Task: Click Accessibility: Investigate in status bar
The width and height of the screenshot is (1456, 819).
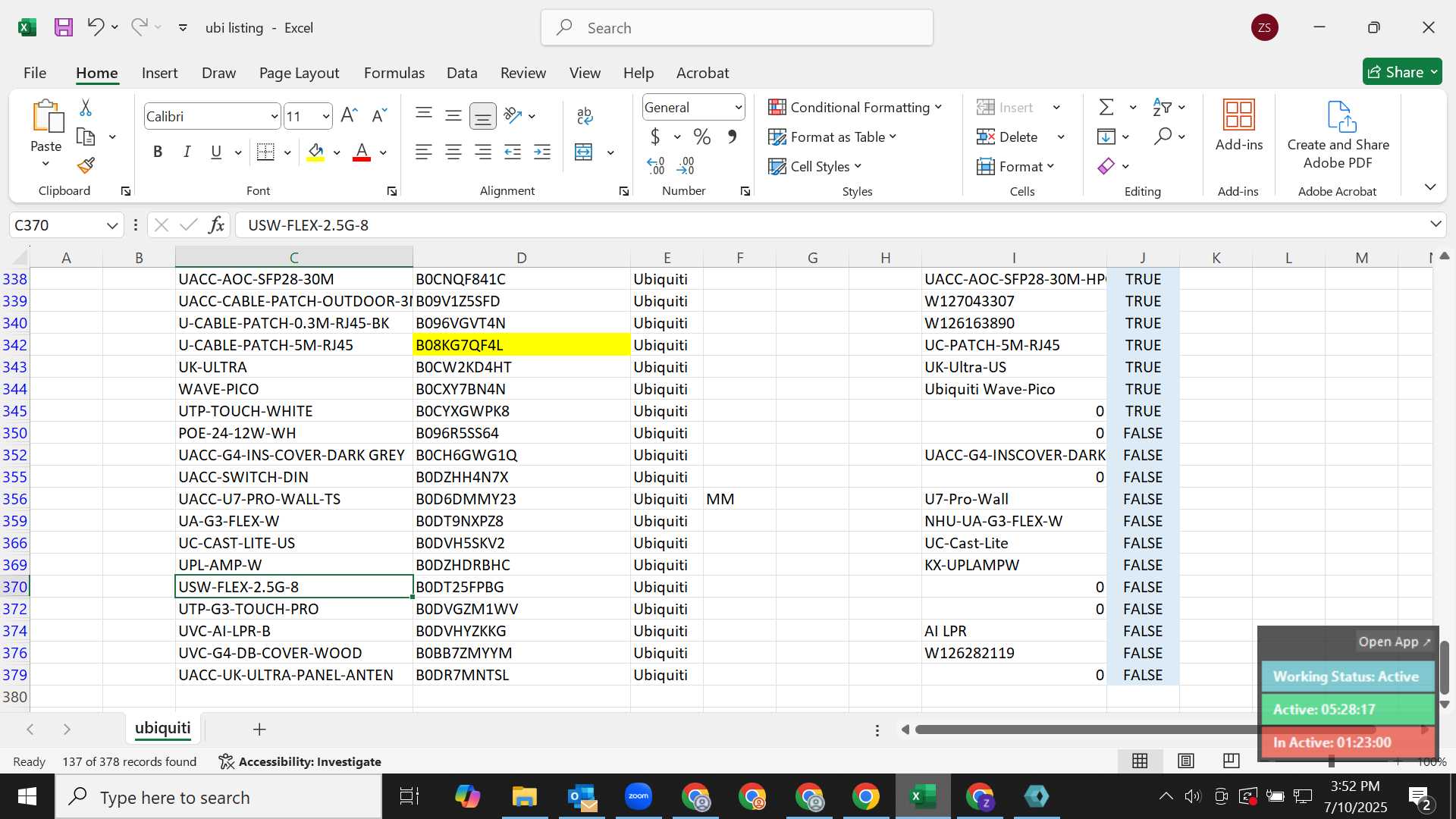Action: pyautogui.click(x=300, y=761)
